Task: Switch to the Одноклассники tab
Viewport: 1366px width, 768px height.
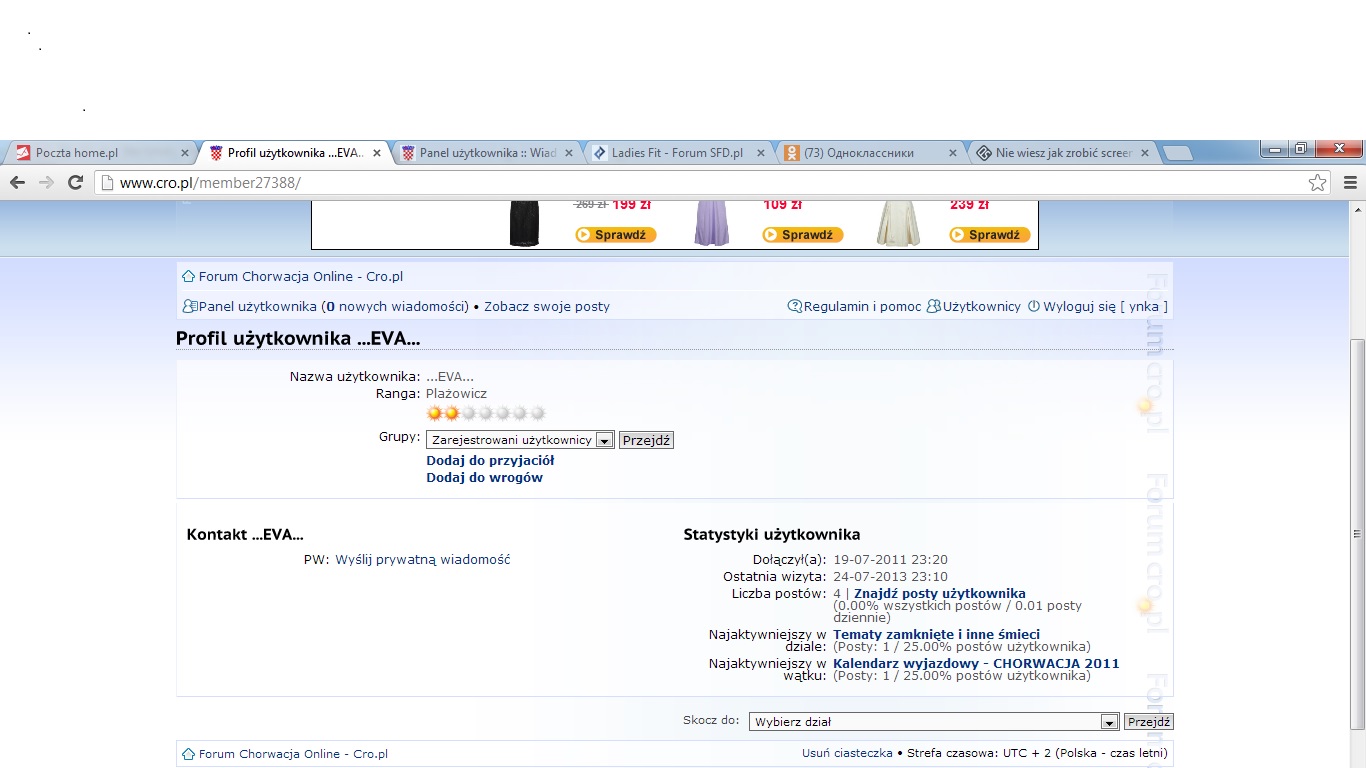Action: tap(870, 153)
